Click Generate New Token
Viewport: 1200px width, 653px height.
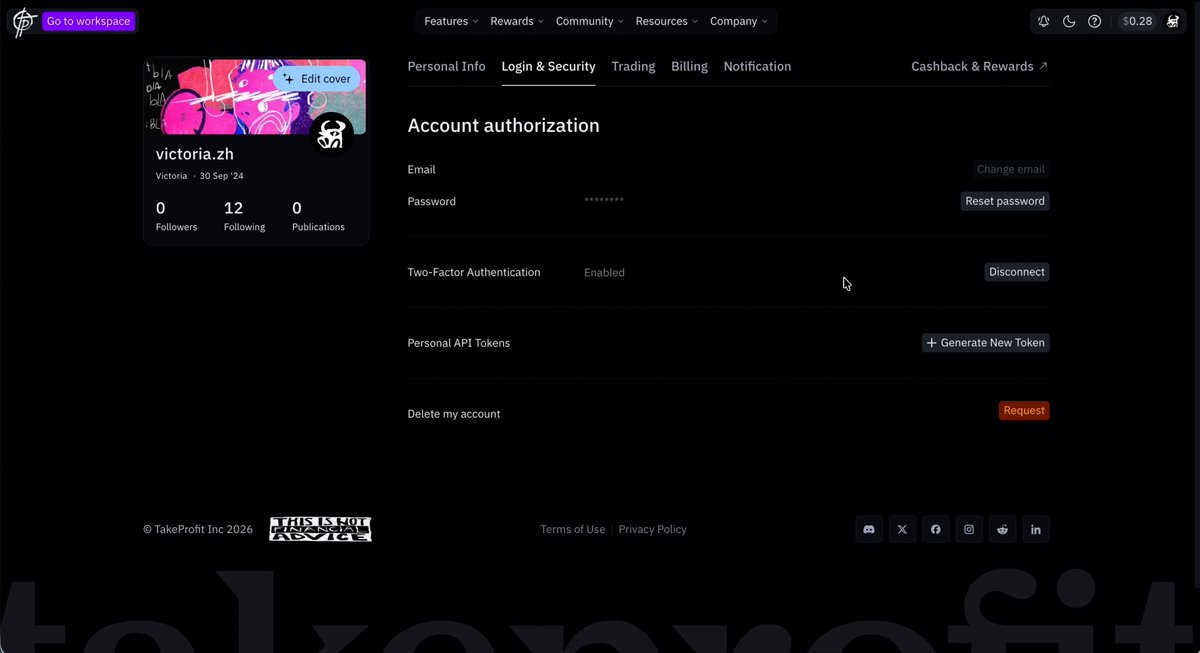point(985,343)
